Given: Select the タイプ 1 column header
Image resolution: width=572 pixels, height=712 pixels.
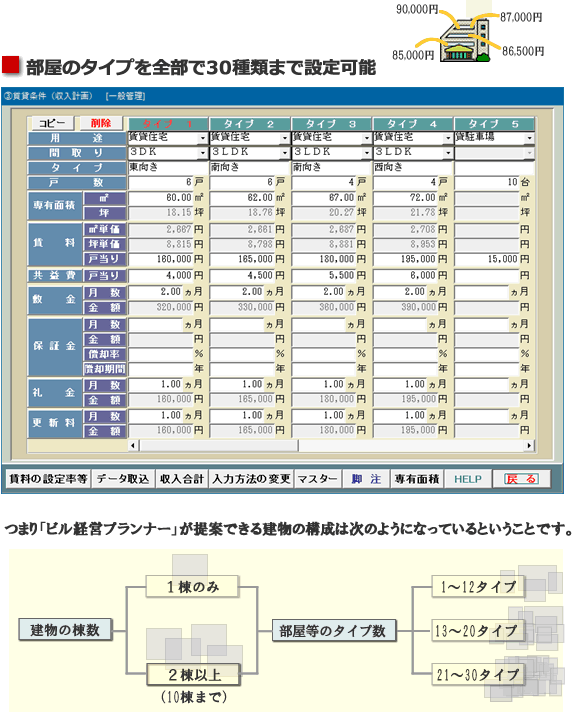Looking at the screenshot, I should point(168,124).
